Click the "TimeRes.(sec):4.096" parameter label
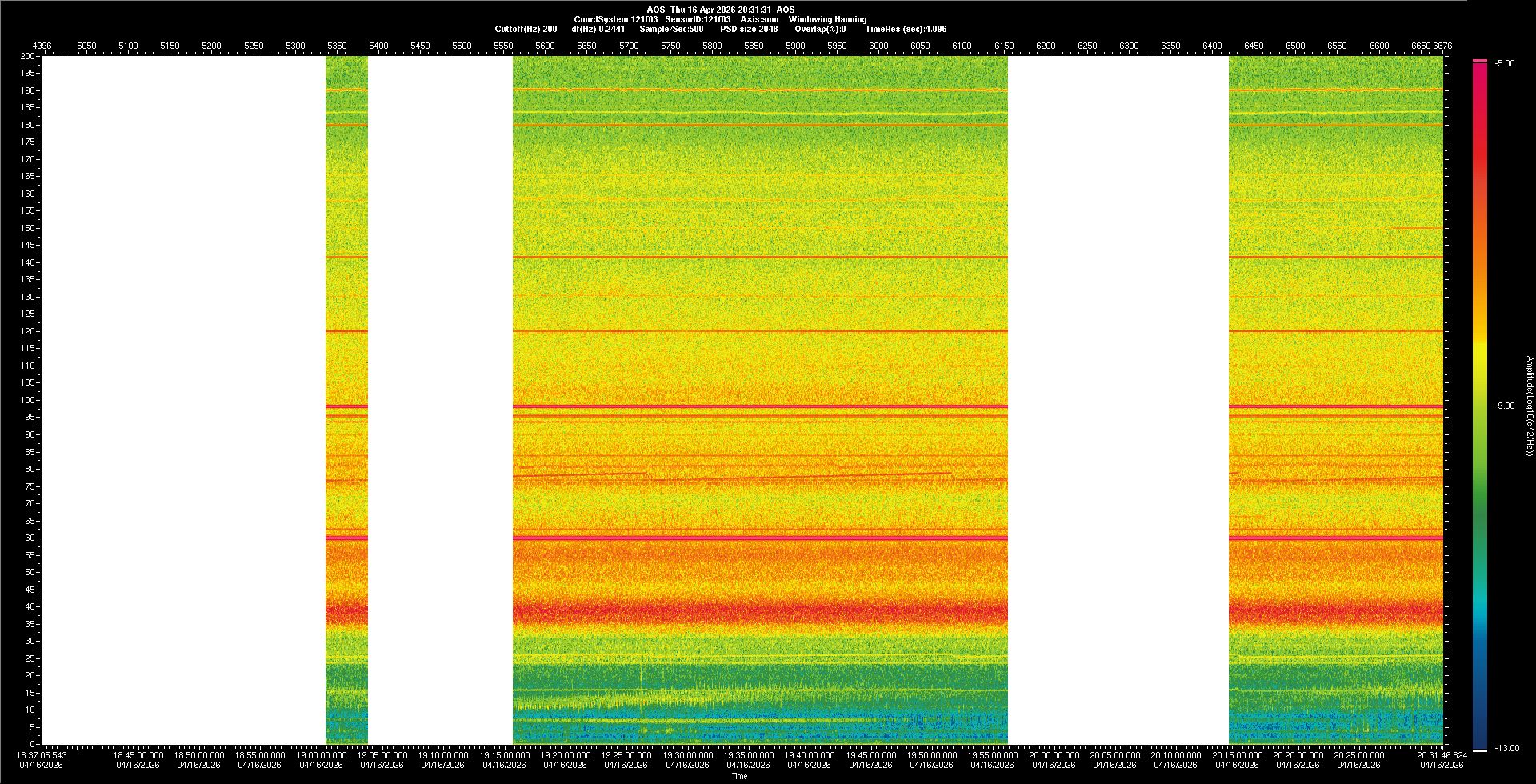 coord(906,29)
